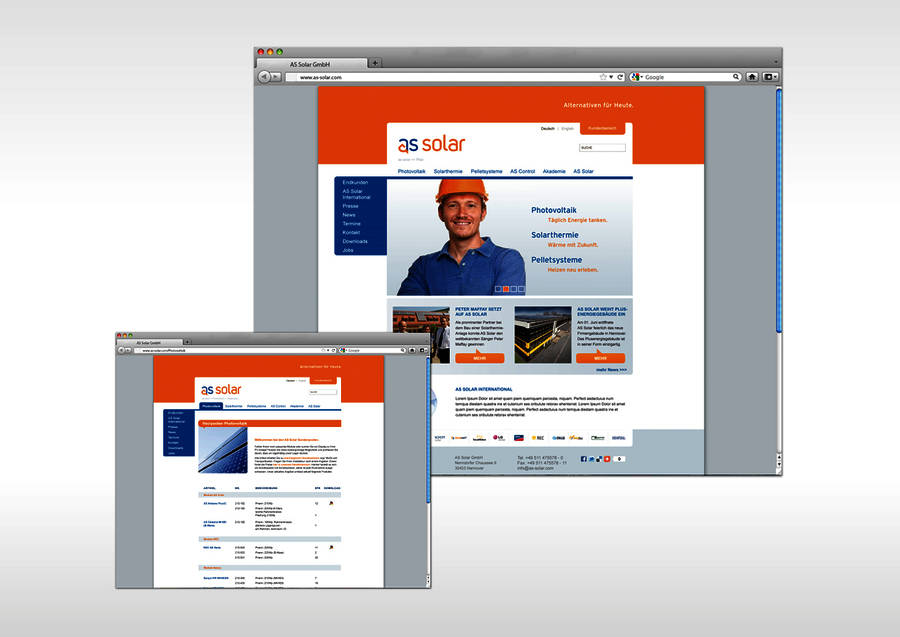Reload the page in small browser window

coord(333,350)
